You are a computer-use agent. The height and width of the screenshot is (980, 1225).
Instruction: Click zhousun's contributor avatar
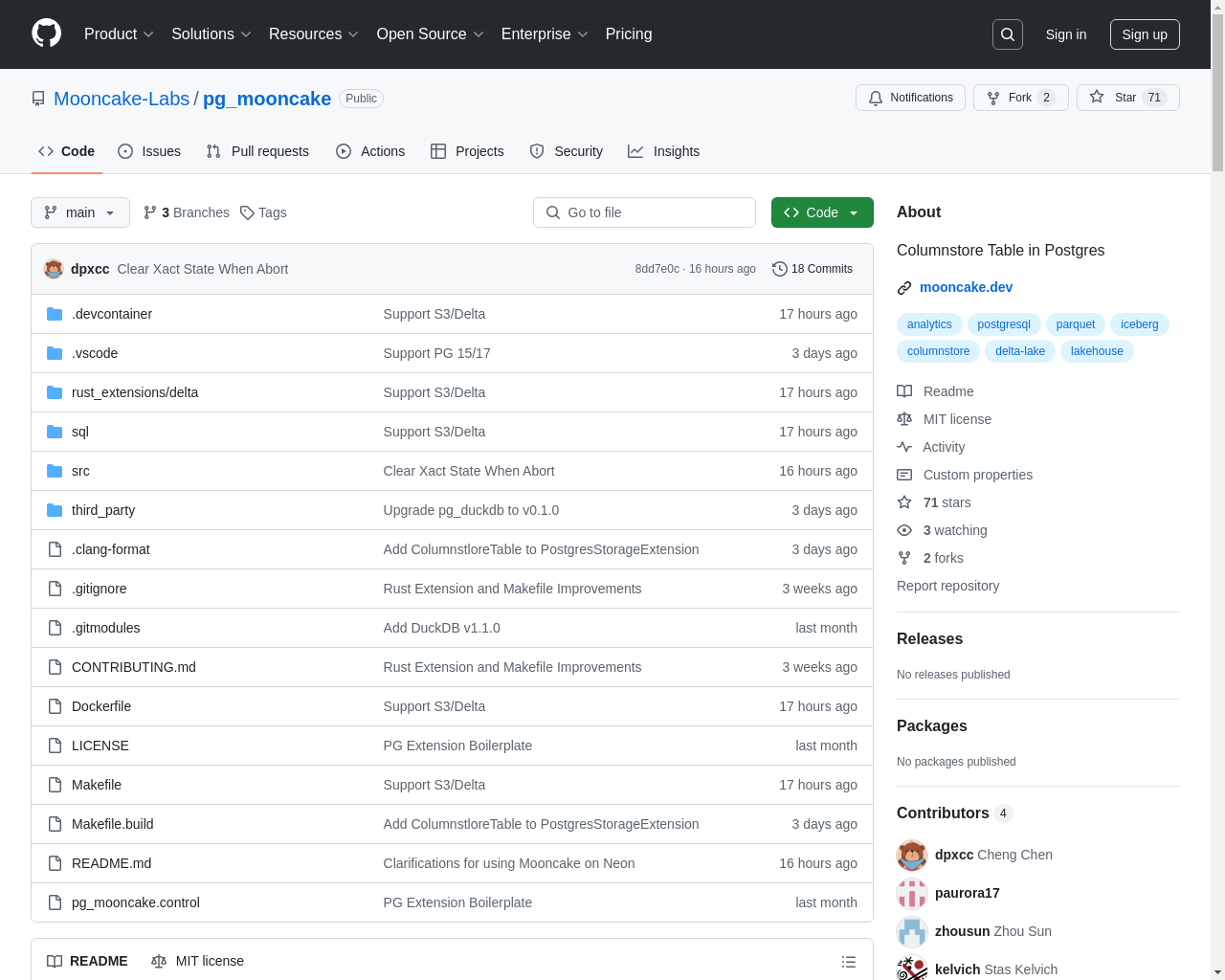click(912, 931)
